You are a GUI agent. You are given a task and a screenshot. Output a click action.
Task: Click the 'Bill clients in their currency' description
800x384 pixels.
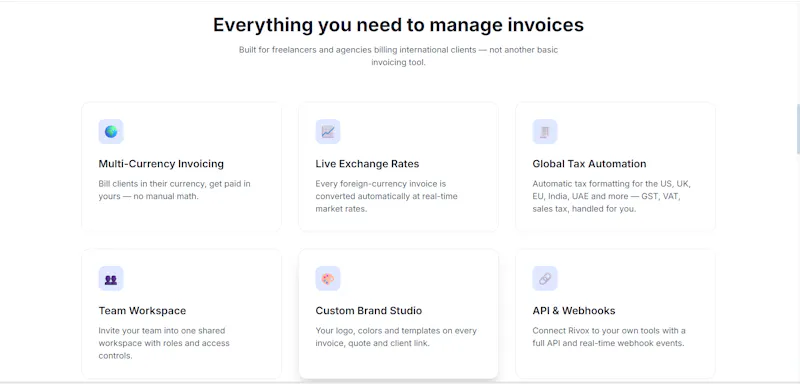[174, 190]
